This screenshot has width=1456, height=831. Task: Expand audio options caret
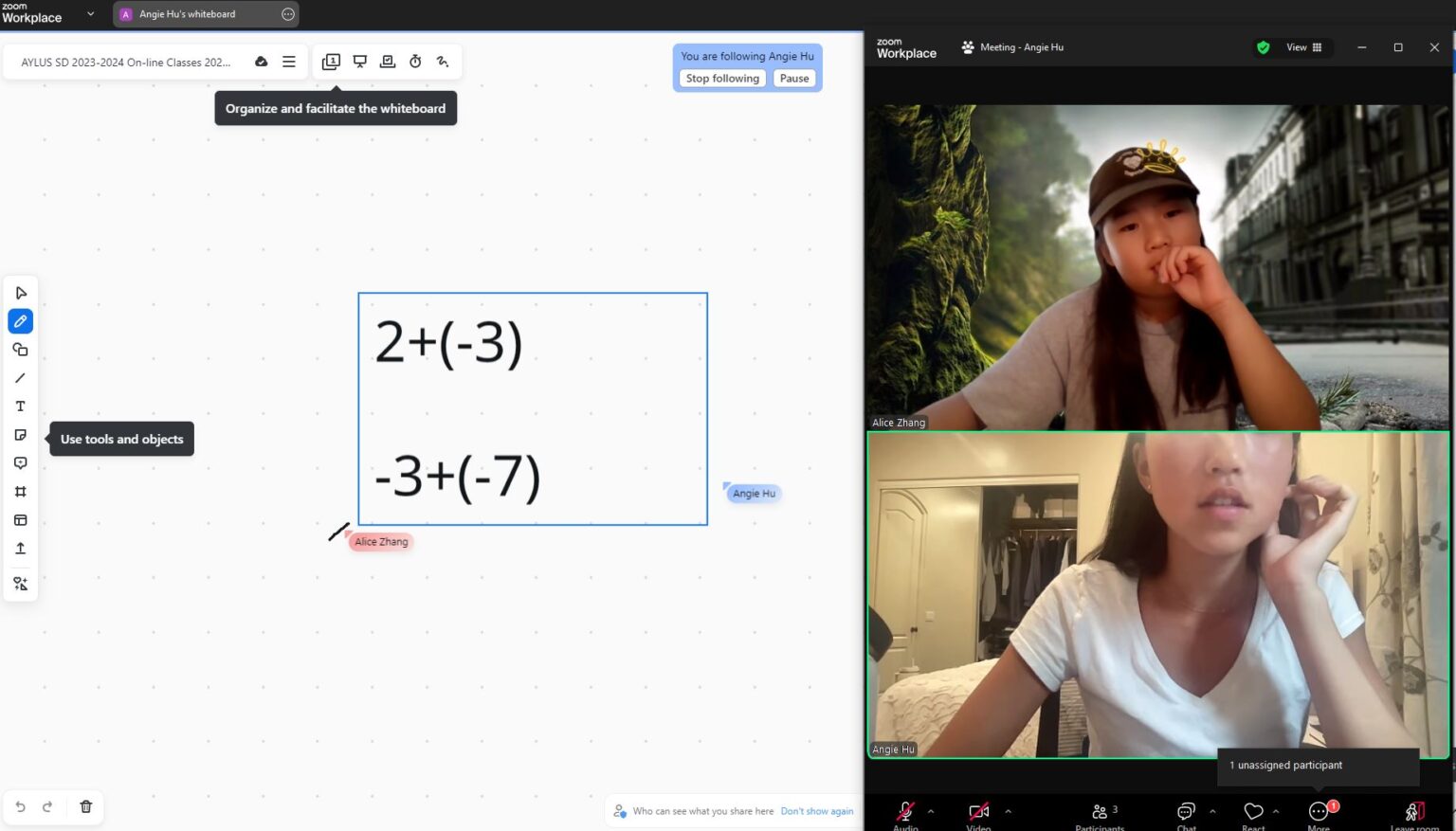pyautogui.click(x=931, y=811)
